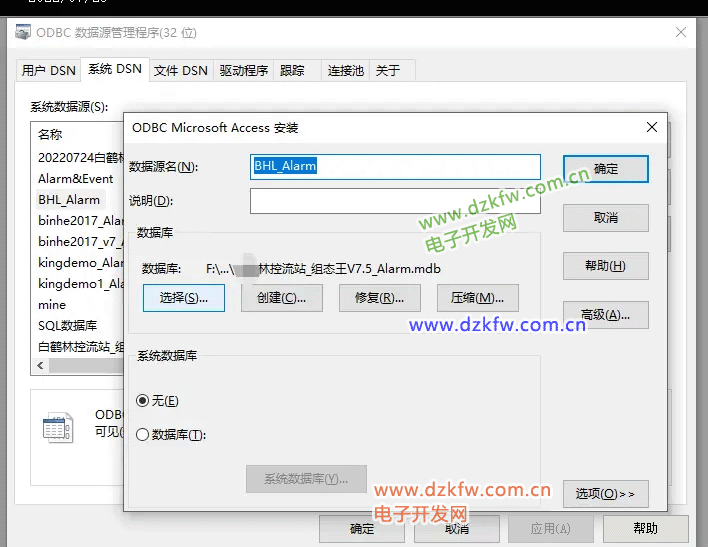
Task: Click 创建(C)... to create database
Action: (281, 298)
